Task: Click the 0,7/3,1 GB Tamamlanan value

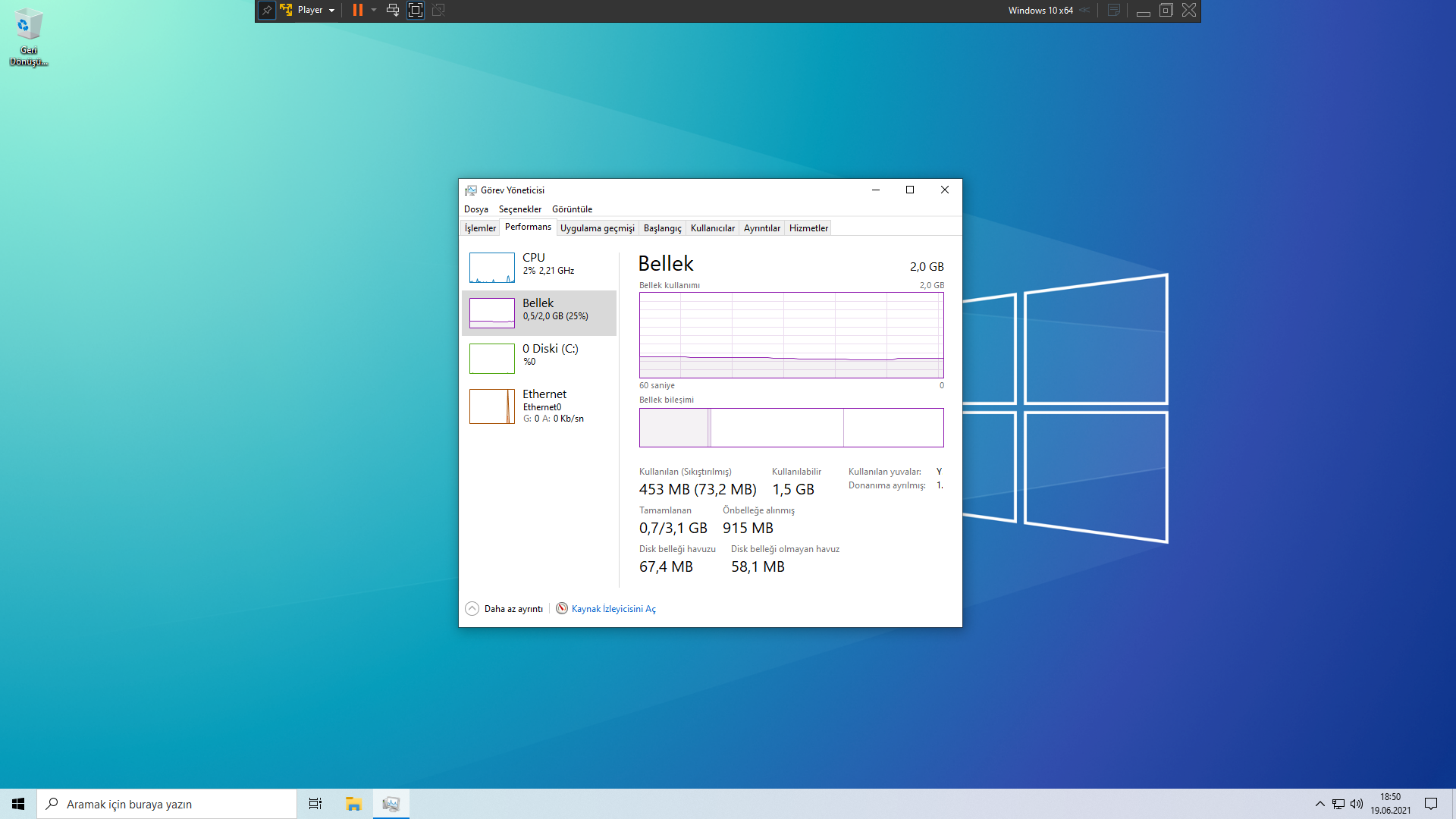Action: pos(673,529)
